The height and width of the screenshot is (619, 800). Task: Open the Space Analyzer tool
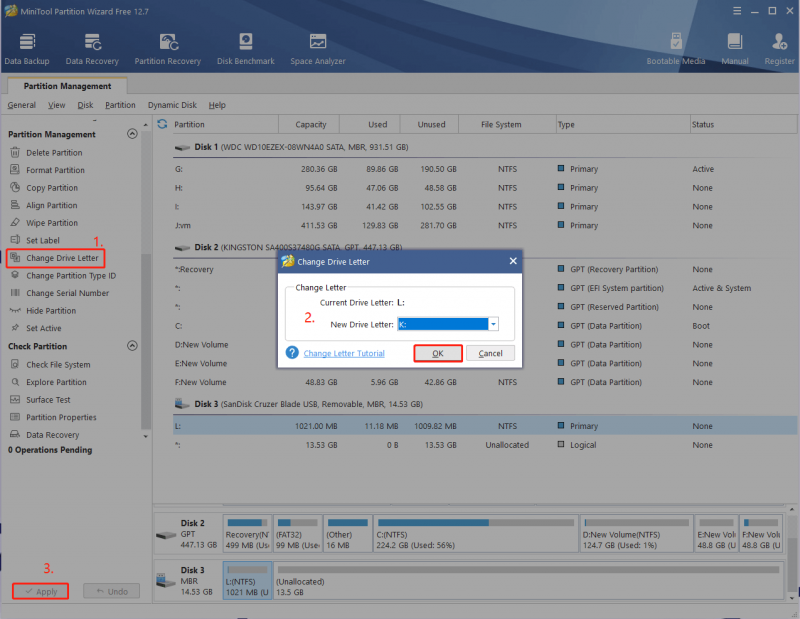coord(317,49)
